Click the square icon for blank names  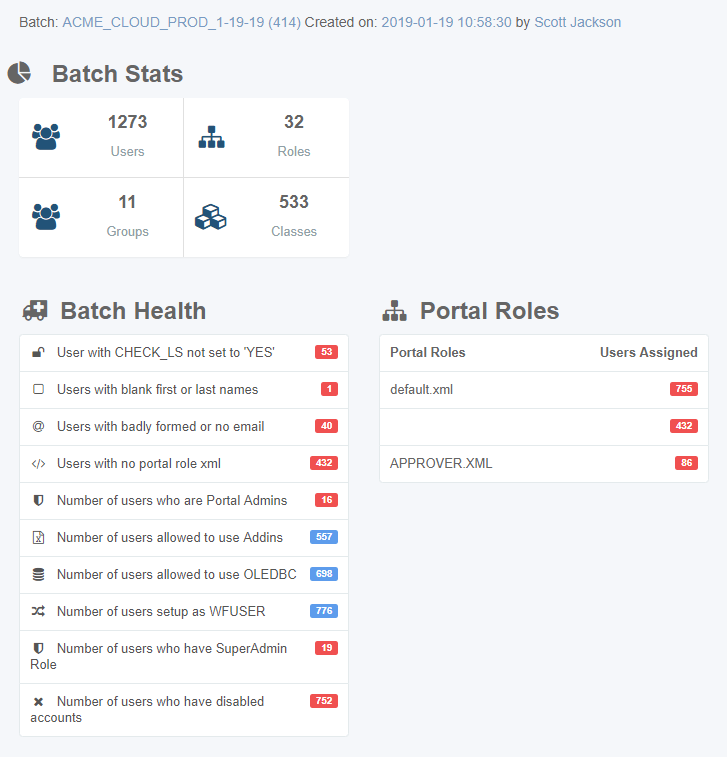click(38, 389)
